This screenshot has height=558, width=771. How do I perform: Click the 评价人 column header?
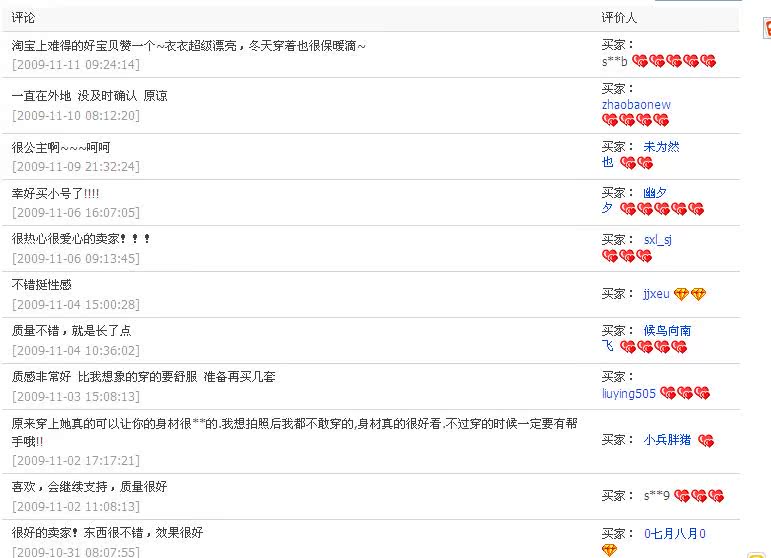(619, 18)
